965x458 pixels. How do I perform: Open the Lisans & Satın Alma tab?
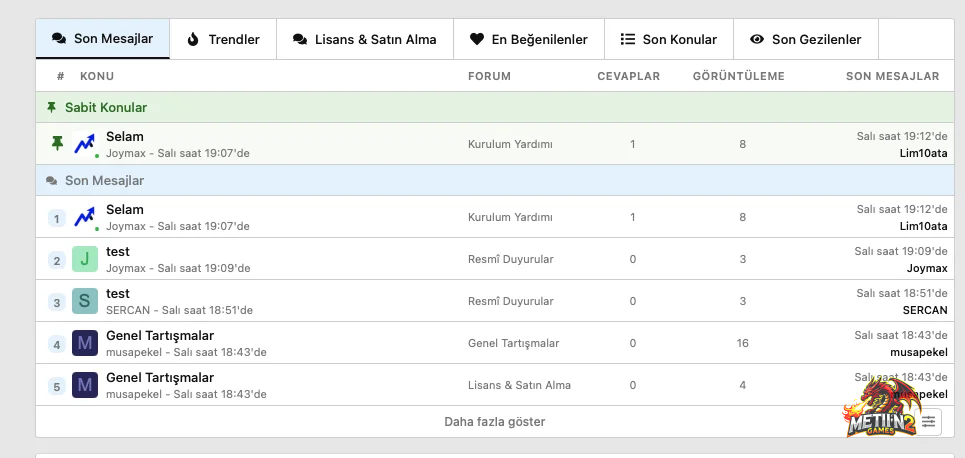[365, 39]
